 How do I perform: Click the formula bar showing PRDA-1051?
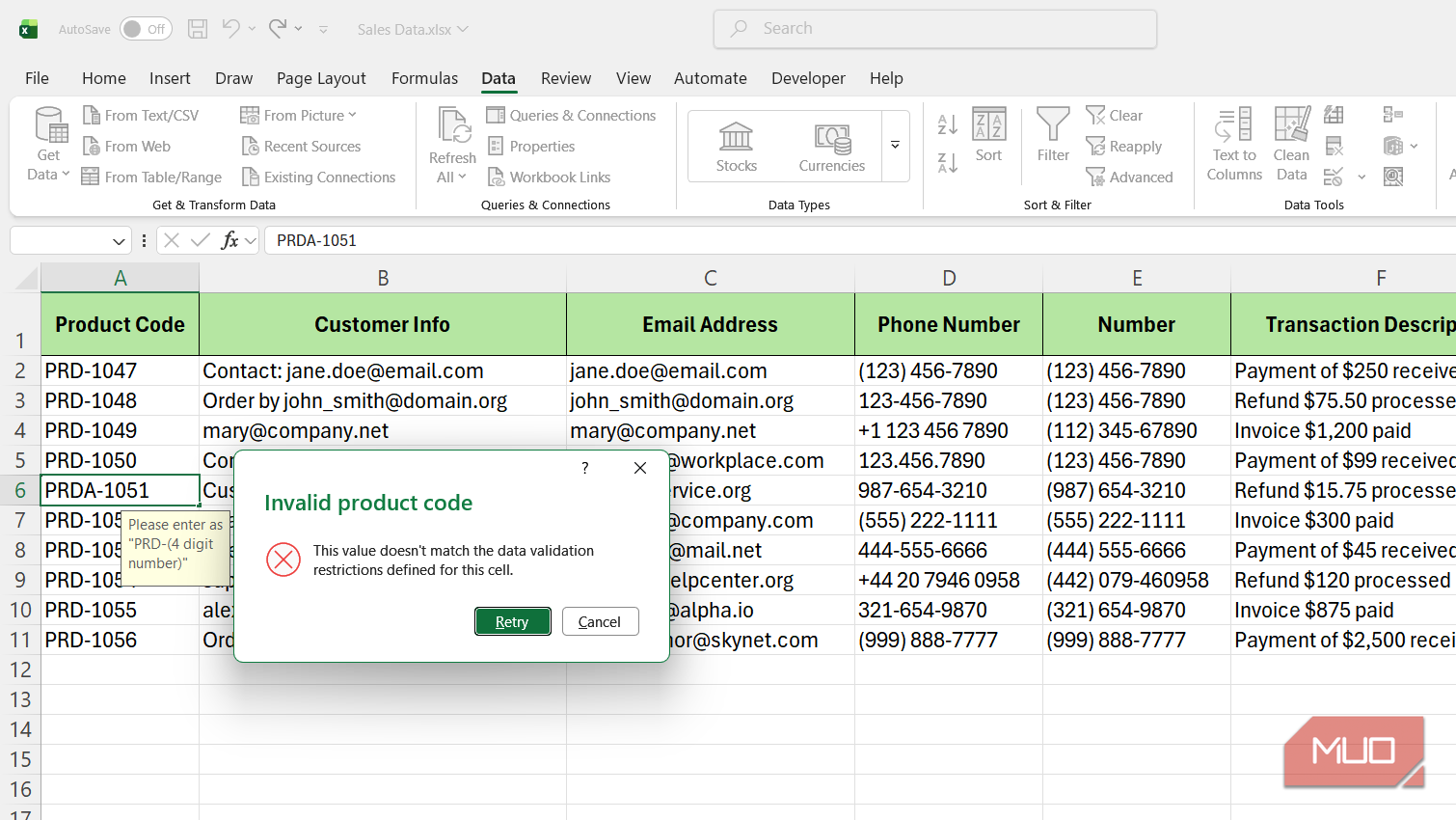pos(860,240)
